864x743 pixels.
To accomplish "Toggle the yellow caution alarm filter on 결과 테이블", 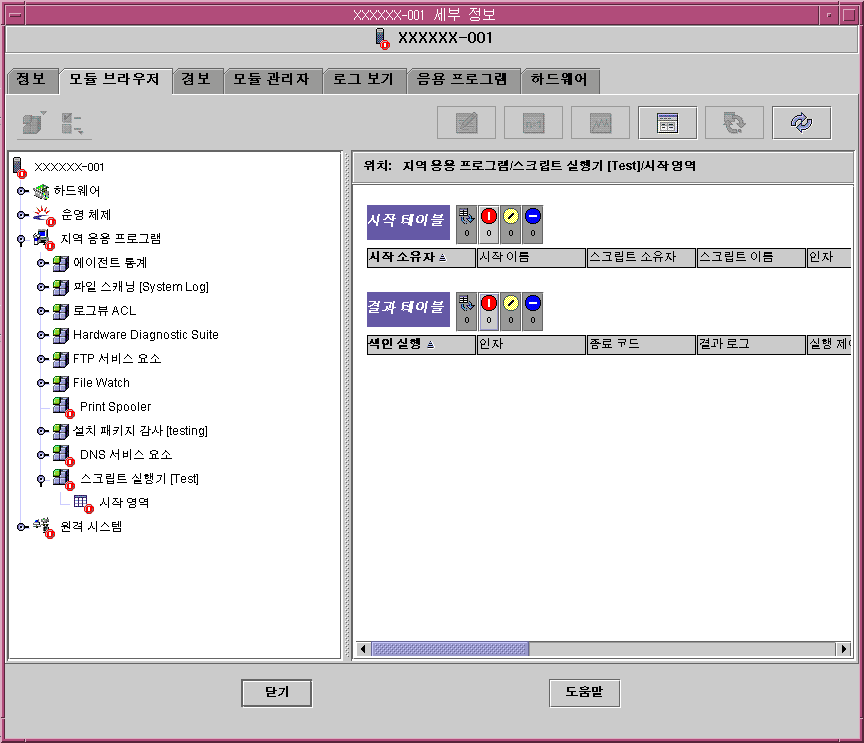I will 511,303.
